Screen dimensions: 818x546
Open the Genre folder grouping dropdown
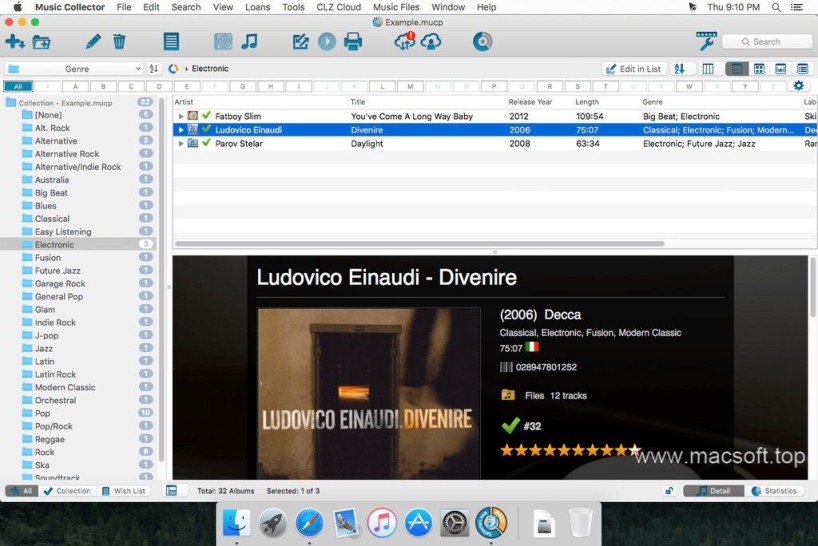coord(74,69)
